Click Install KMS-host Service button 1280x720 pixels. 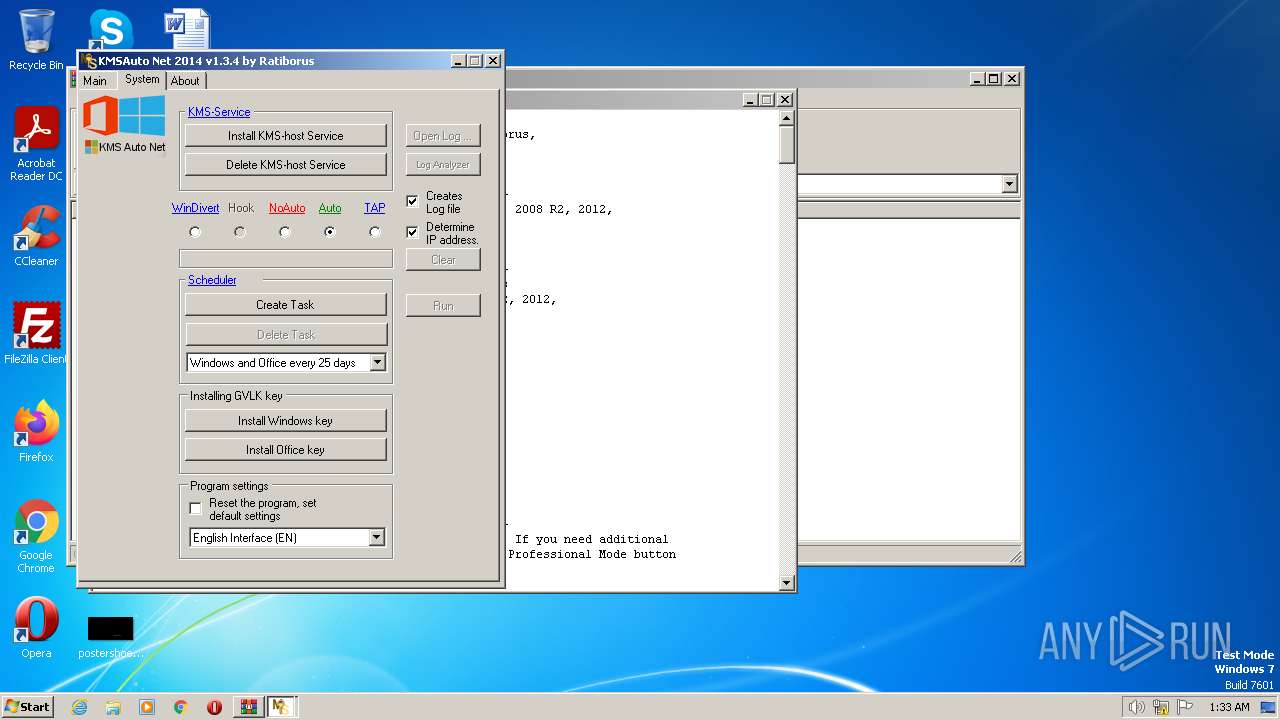(x=286, y=135)
